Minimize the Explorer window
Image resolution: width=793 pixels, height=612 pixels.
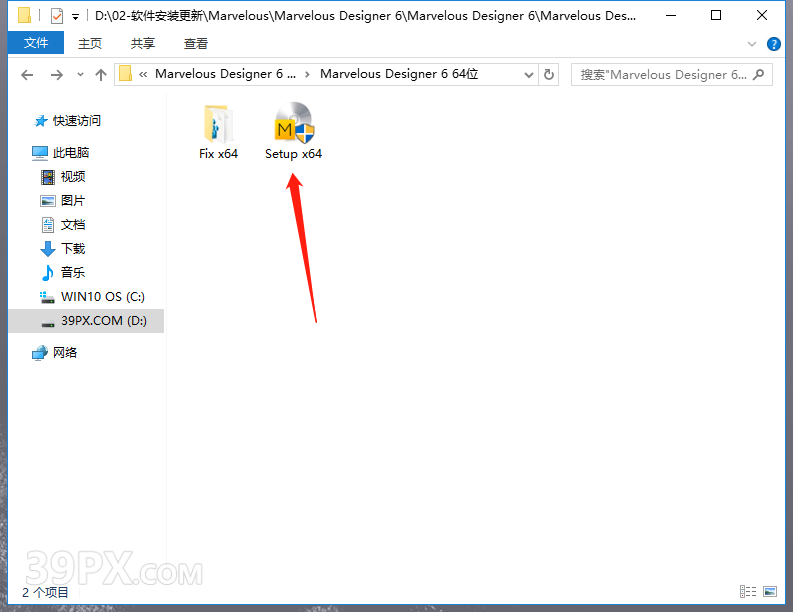pyautogui.click(x=671, y=16)
